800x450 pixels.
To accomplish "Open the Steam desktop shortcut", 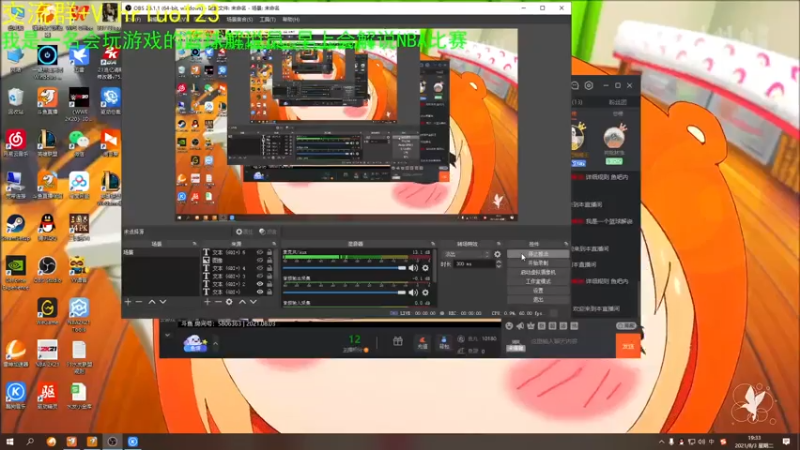I will (x=15, y=228).
